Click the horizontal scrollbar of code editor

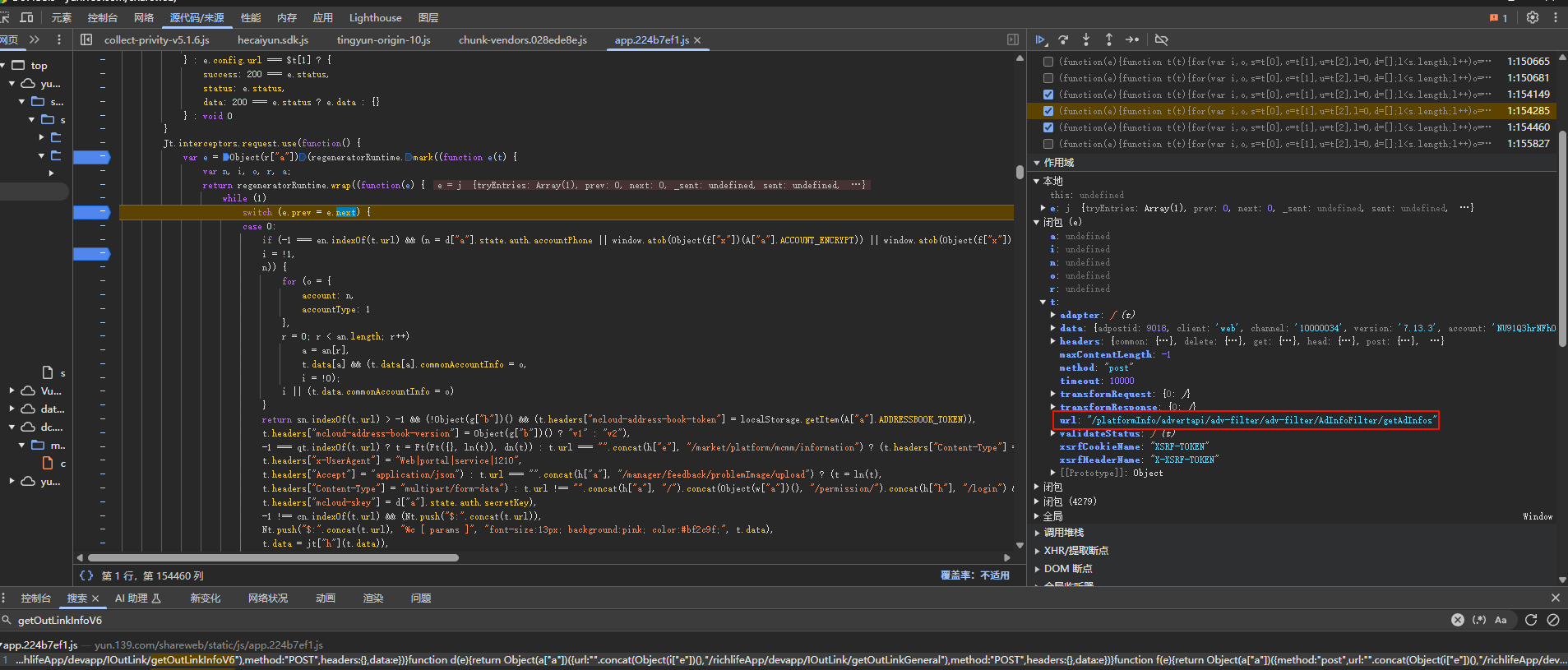(271, 557)
